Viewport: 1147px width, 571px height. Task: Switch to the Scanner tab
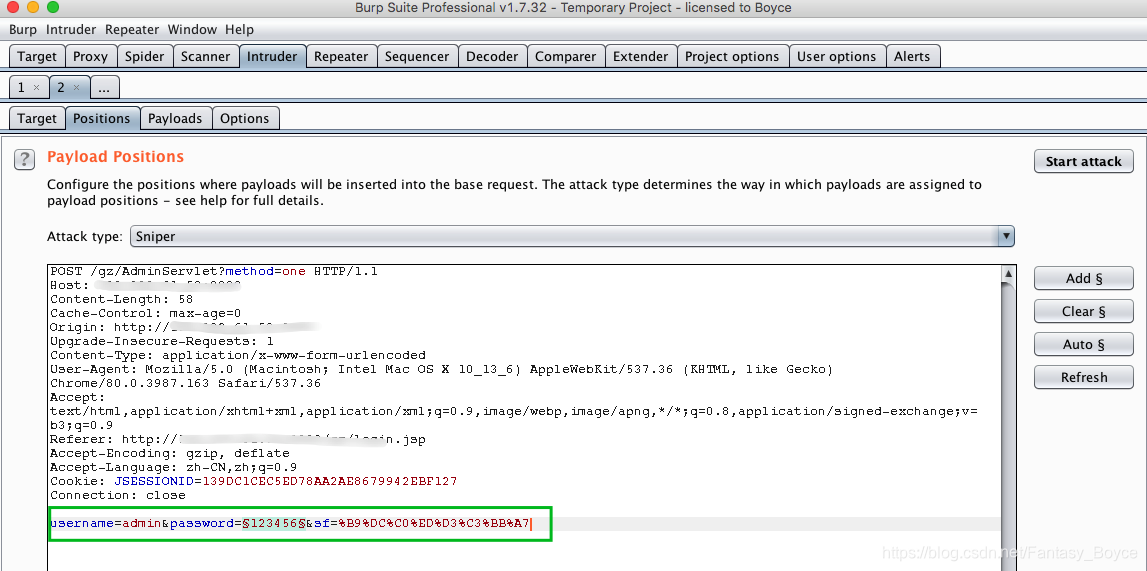coord(206,56)
